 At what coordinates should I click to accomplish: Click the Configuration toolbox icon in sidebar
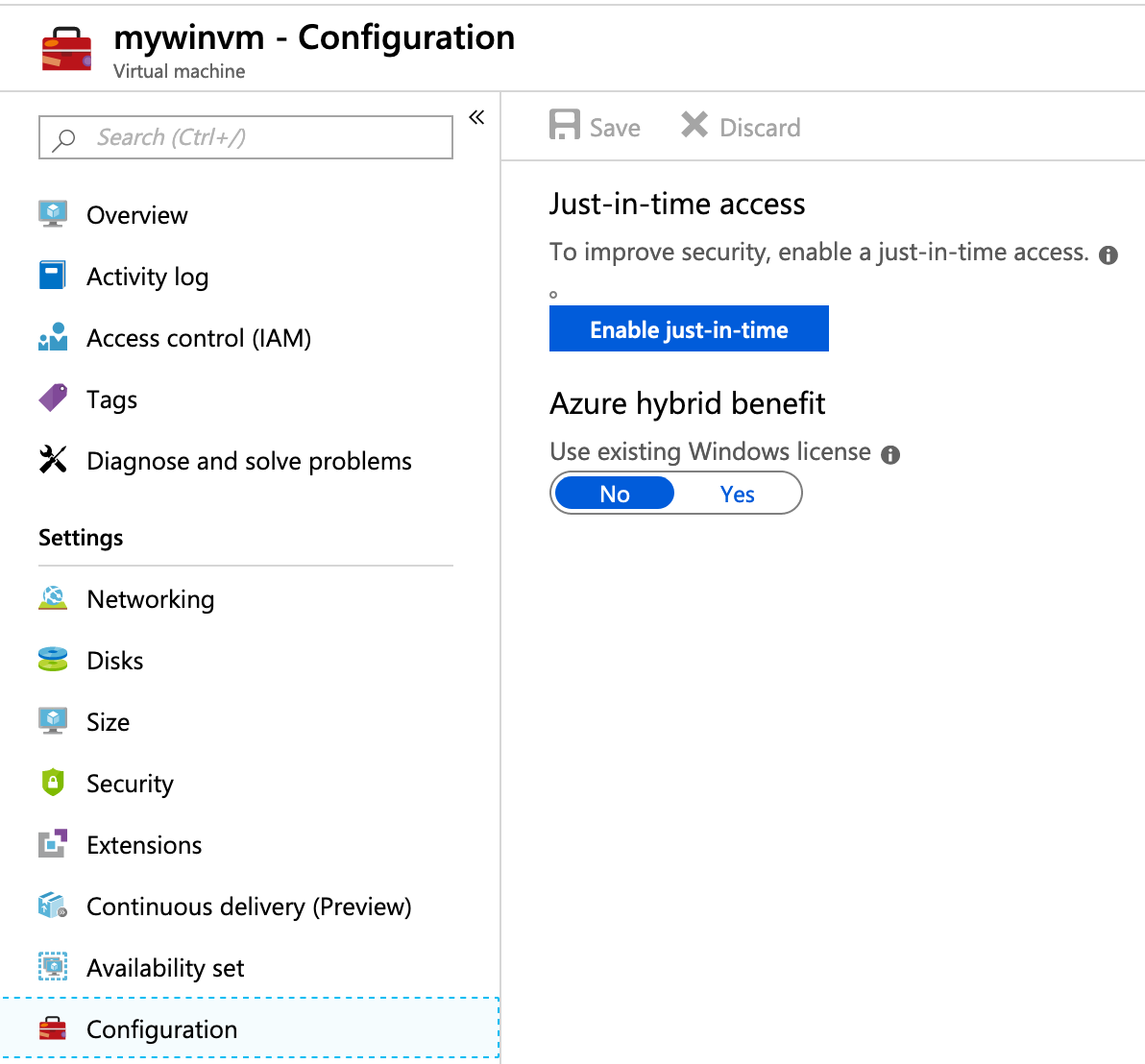pyautogui.click(x=53, y=1028)
